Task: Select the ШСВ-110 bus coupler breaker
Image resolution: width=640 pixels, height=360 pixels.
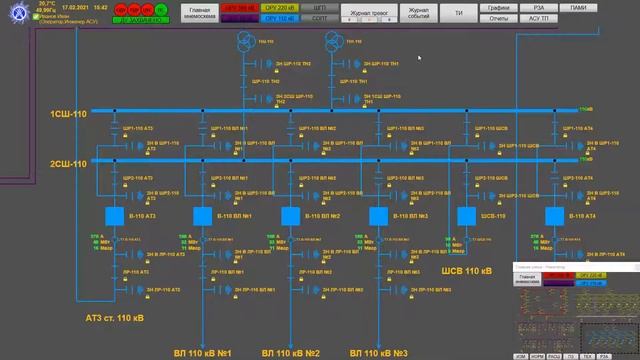Action: point(467,216)
